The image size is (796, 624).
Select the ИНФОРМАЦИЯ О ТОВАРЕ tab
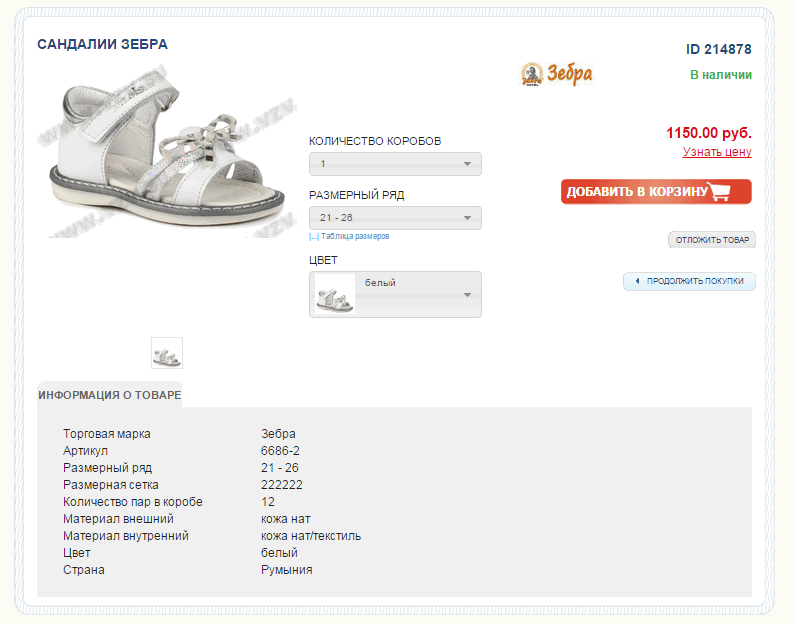pos(110,395)
